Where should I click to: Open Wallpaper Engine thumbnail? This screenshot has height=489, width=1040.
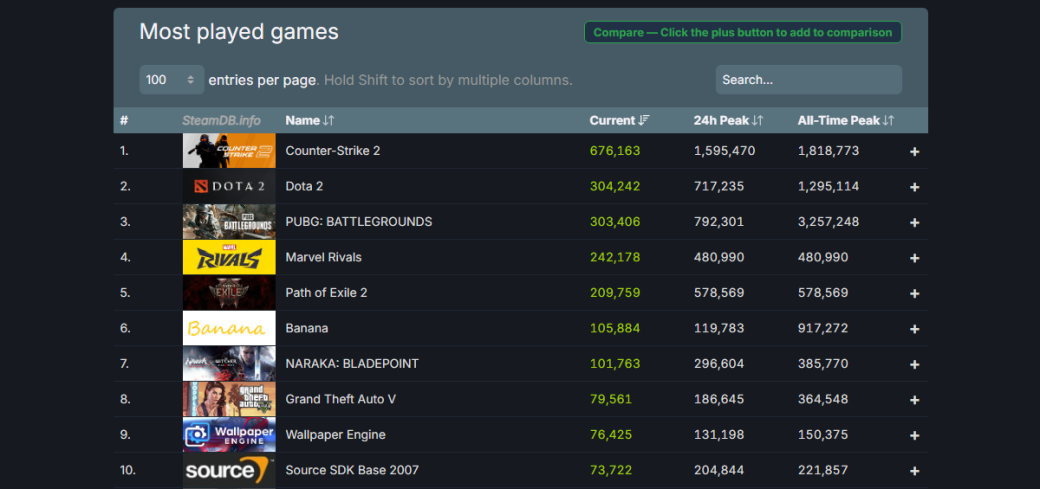click(x=229, y=435)
